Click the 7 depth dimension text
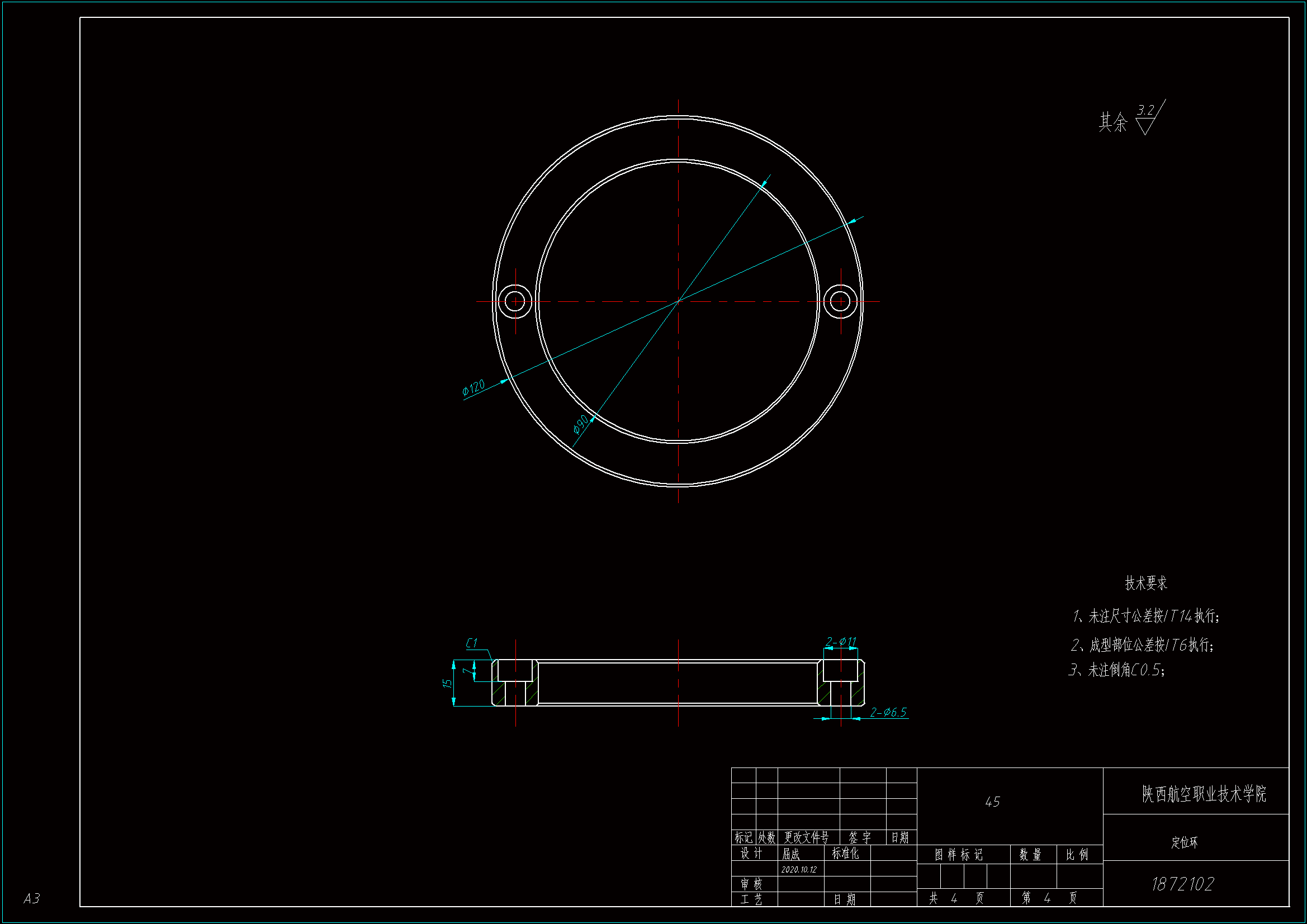The width and height of the screenshot is (1307, 924). (x=467, y=671)
